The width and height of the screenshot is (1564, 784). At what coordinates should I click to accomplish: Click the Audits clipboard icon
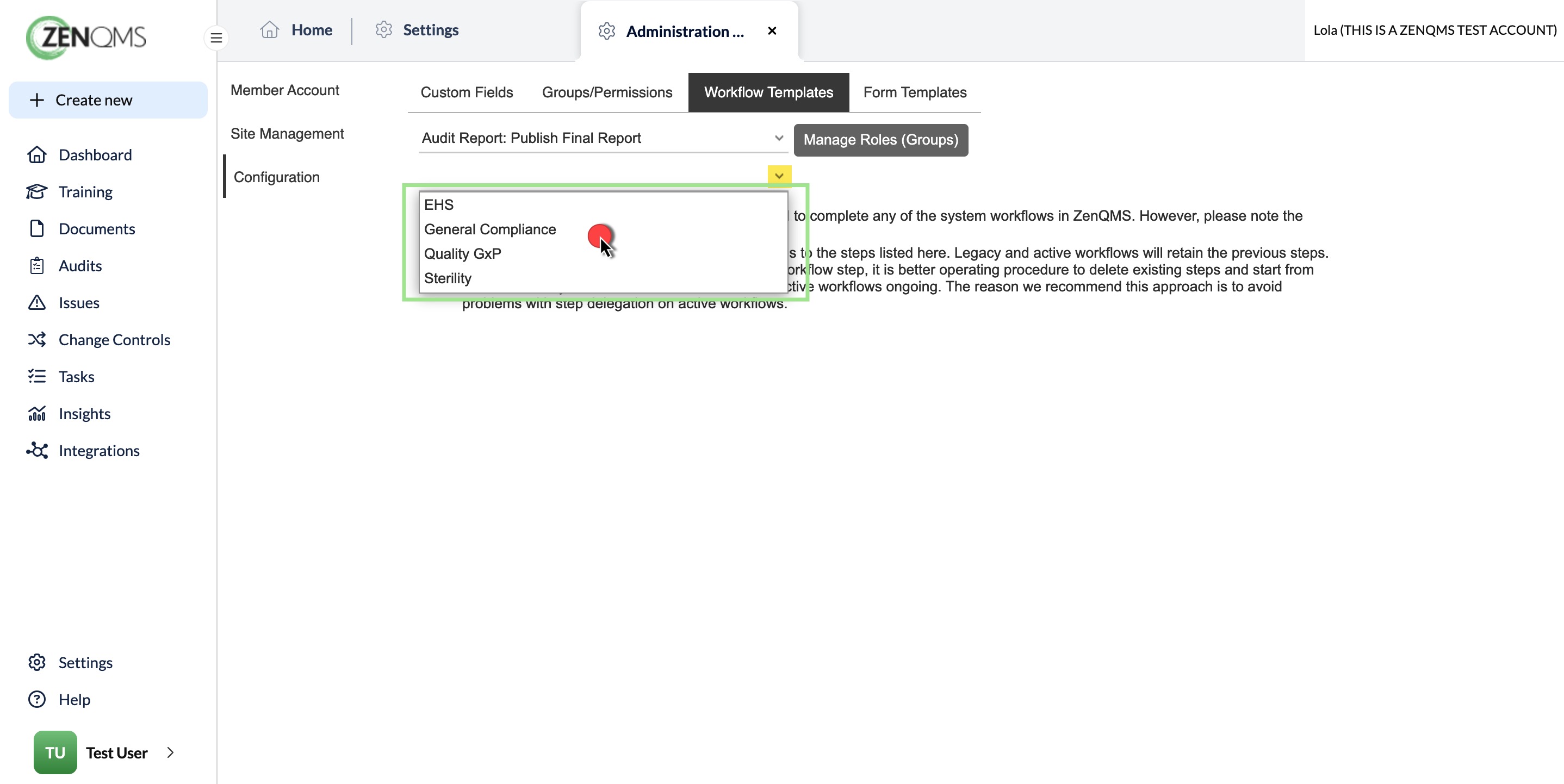[37, 266]
